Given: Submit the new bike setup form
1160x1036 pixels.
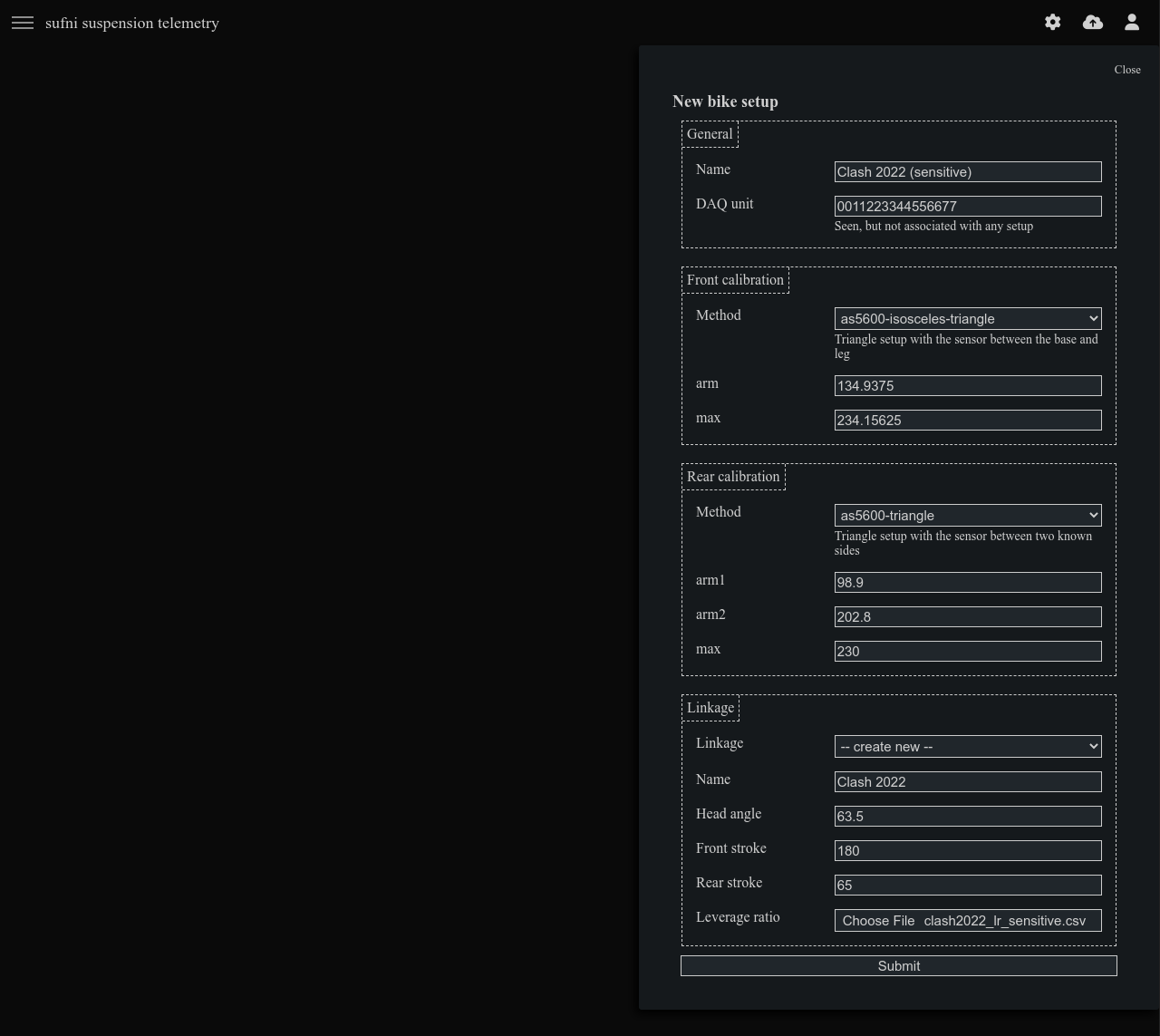Looking at the screenshot, I should pyautogui.click(x=899, y=966).
